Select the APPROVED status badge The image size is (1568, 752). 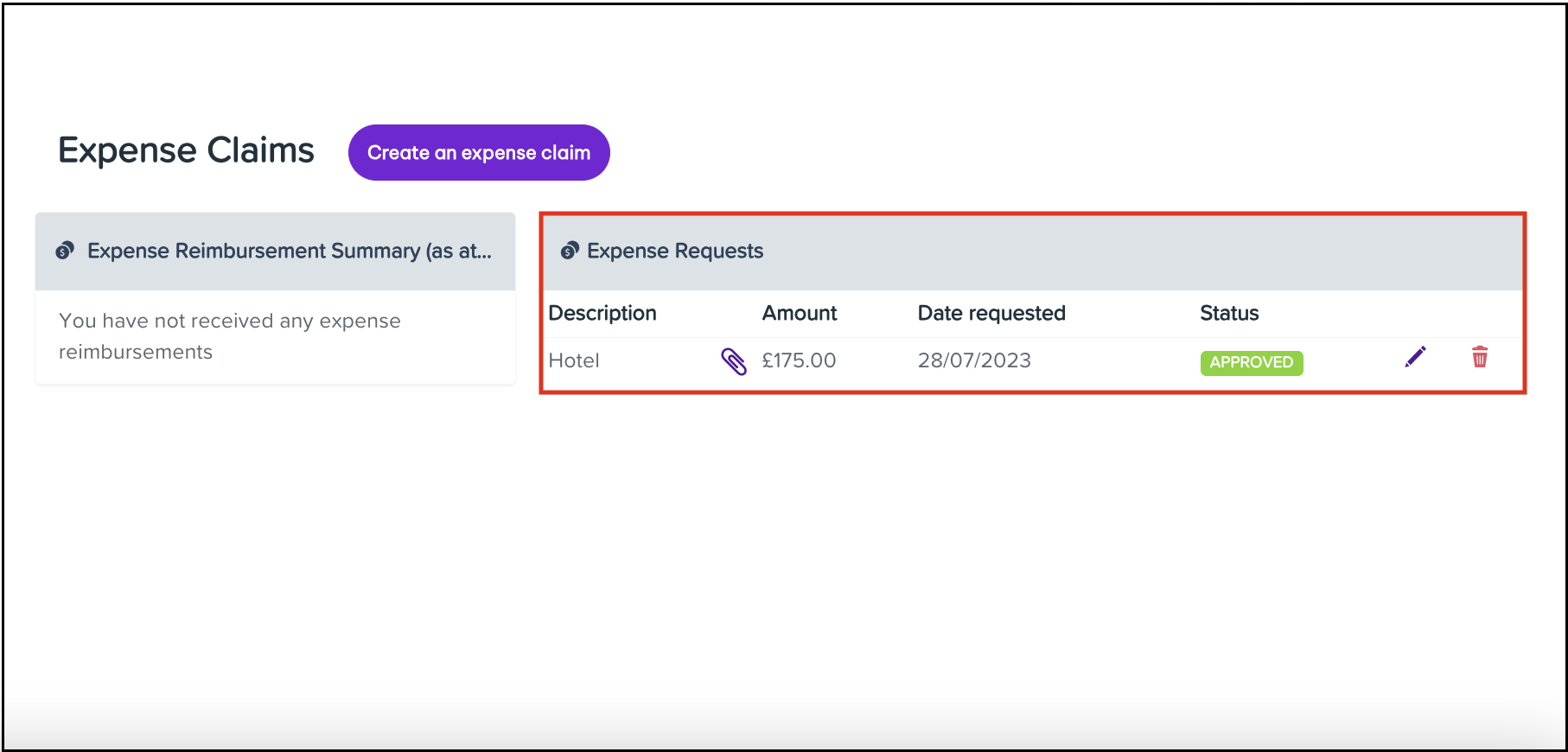(1251, 363)
